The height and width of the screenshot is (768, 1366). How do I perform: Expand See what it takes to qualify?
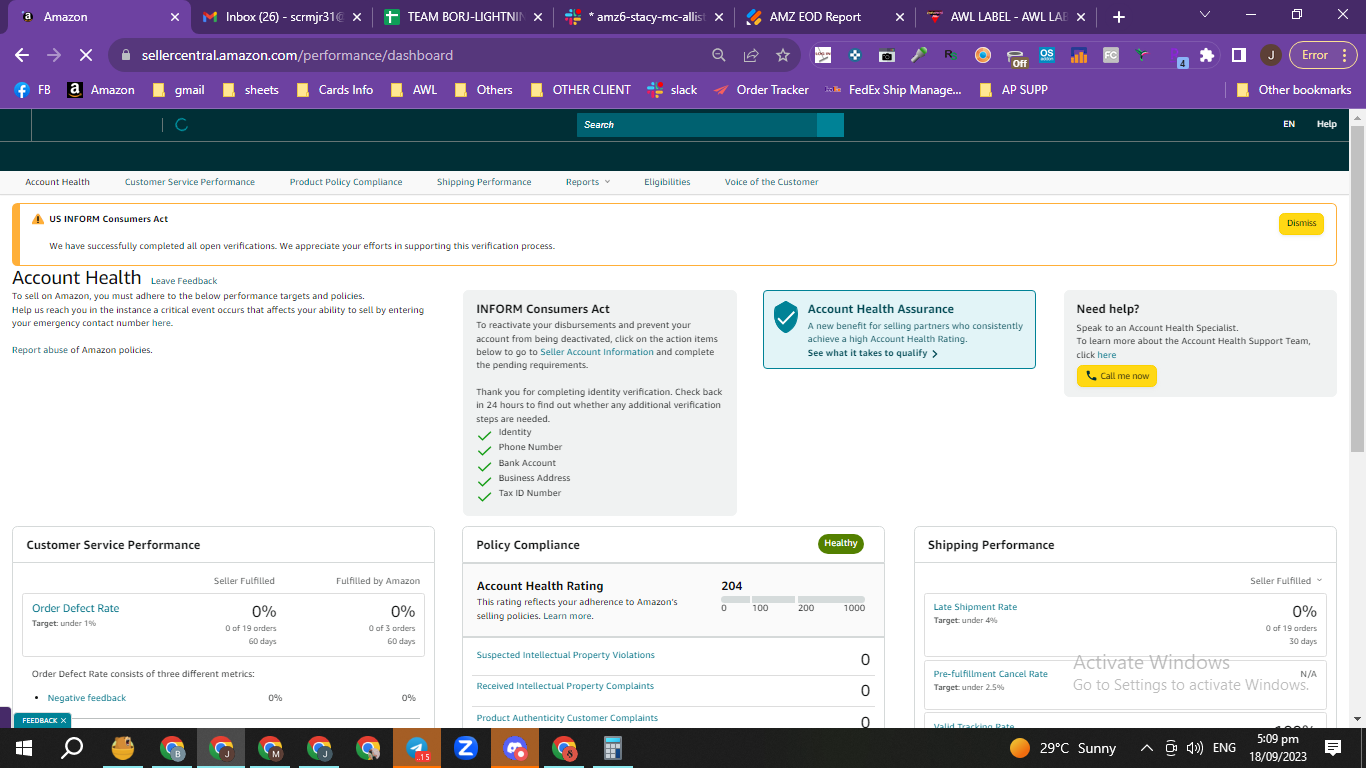872,353
